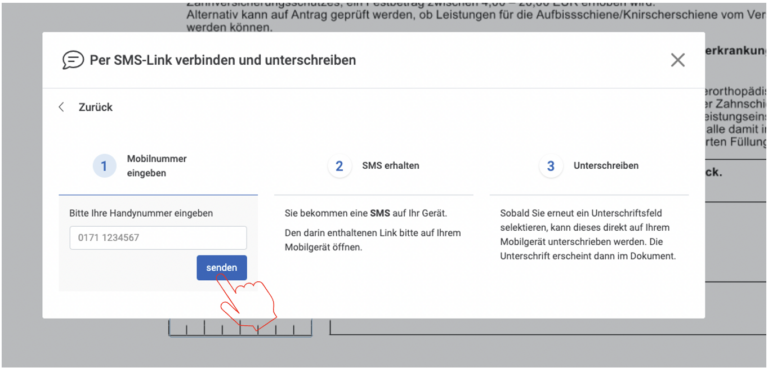This screenshot has width=768, height=368.
Task: Click text 'Sie bekommen eine SMS auf Ihr Gerät.'
Action: tap(366, 214)
